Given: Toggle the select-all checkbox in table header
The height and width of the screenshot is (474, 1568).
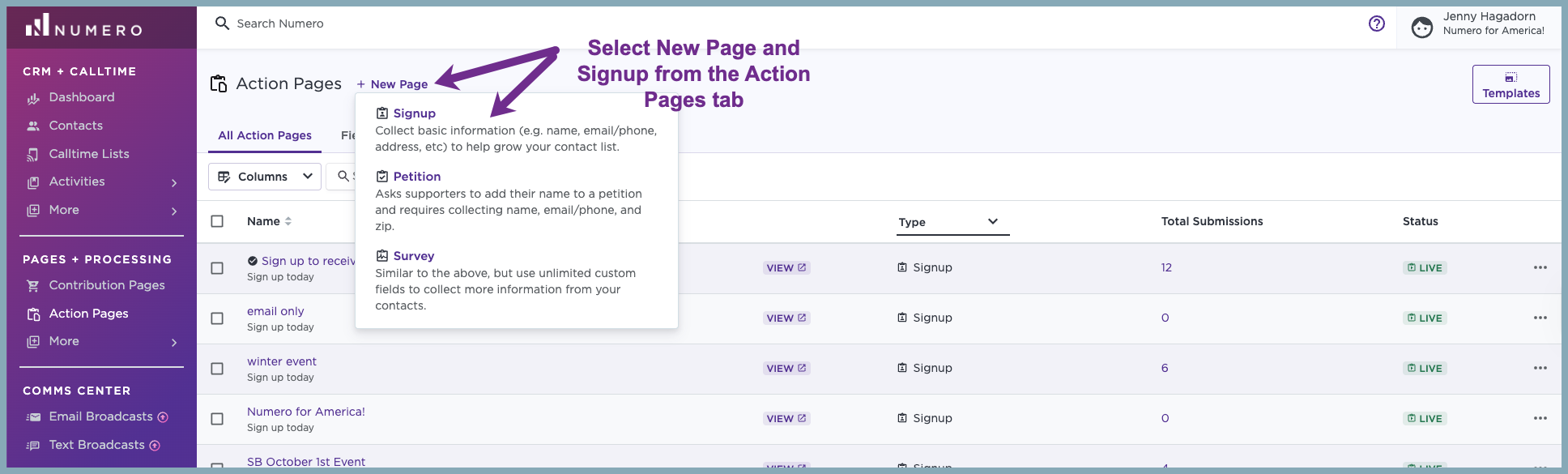Looking at the screenshot, I should pos(217,221).
